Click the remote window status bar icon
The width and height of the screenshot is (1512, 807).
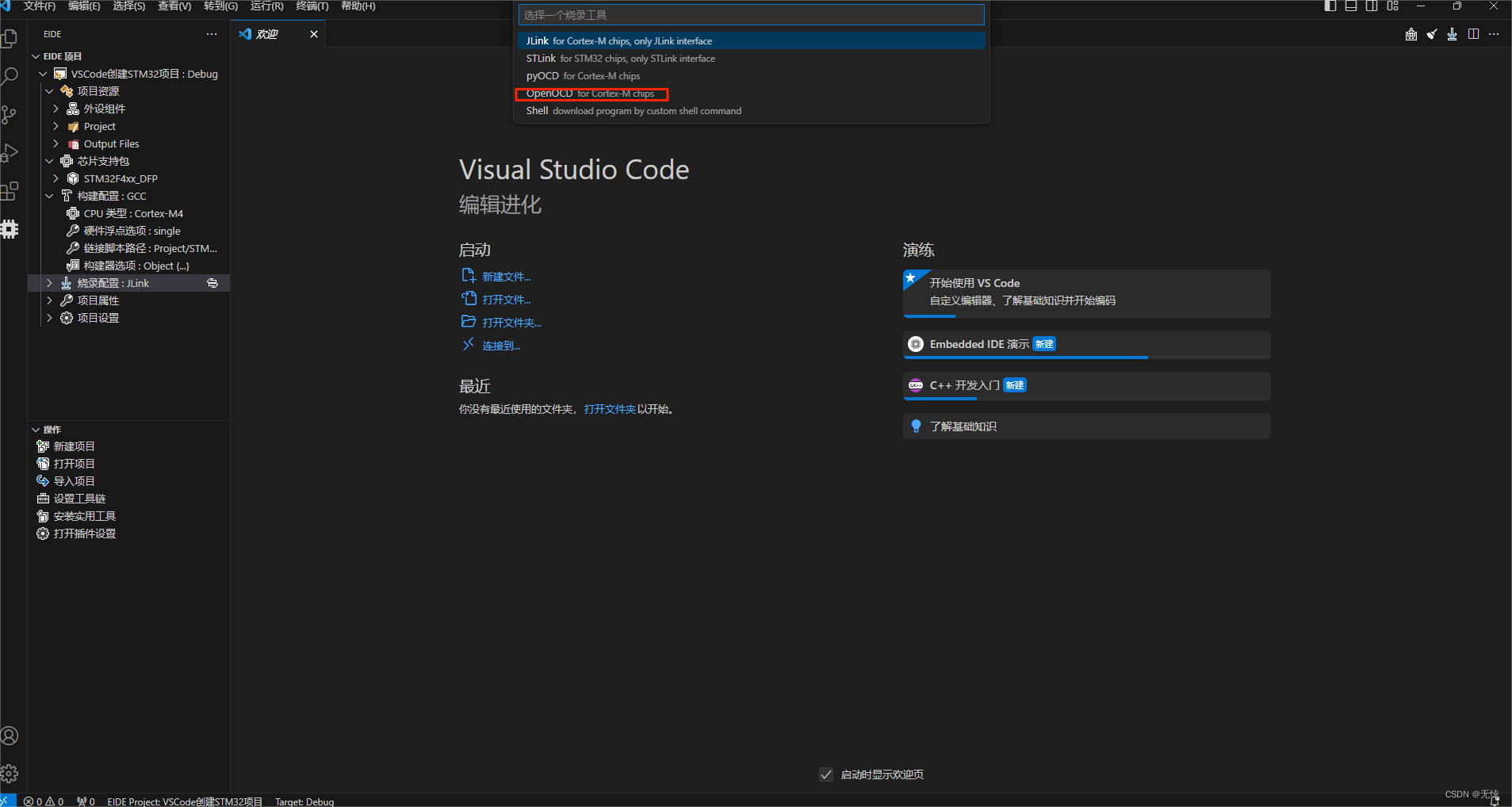click(x=8, y=801)
